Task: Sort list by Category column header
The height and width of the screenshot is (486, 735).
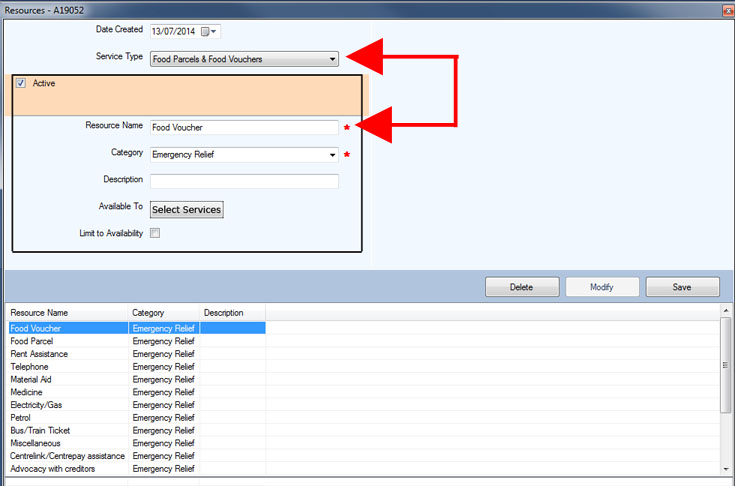Action: (164, 313)
